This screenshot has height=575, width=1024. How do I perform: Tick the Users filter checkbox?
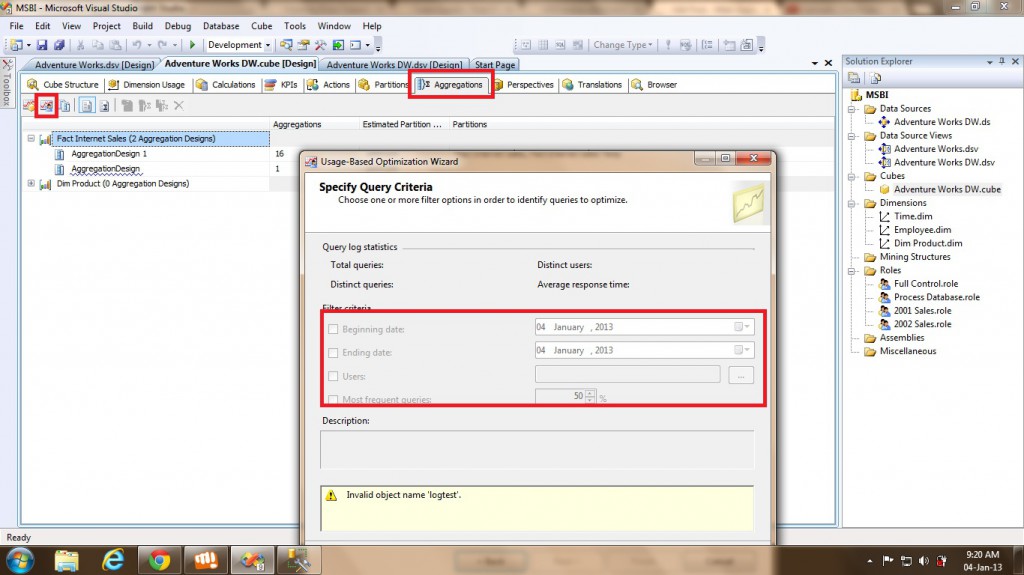[x=333, y=376]
